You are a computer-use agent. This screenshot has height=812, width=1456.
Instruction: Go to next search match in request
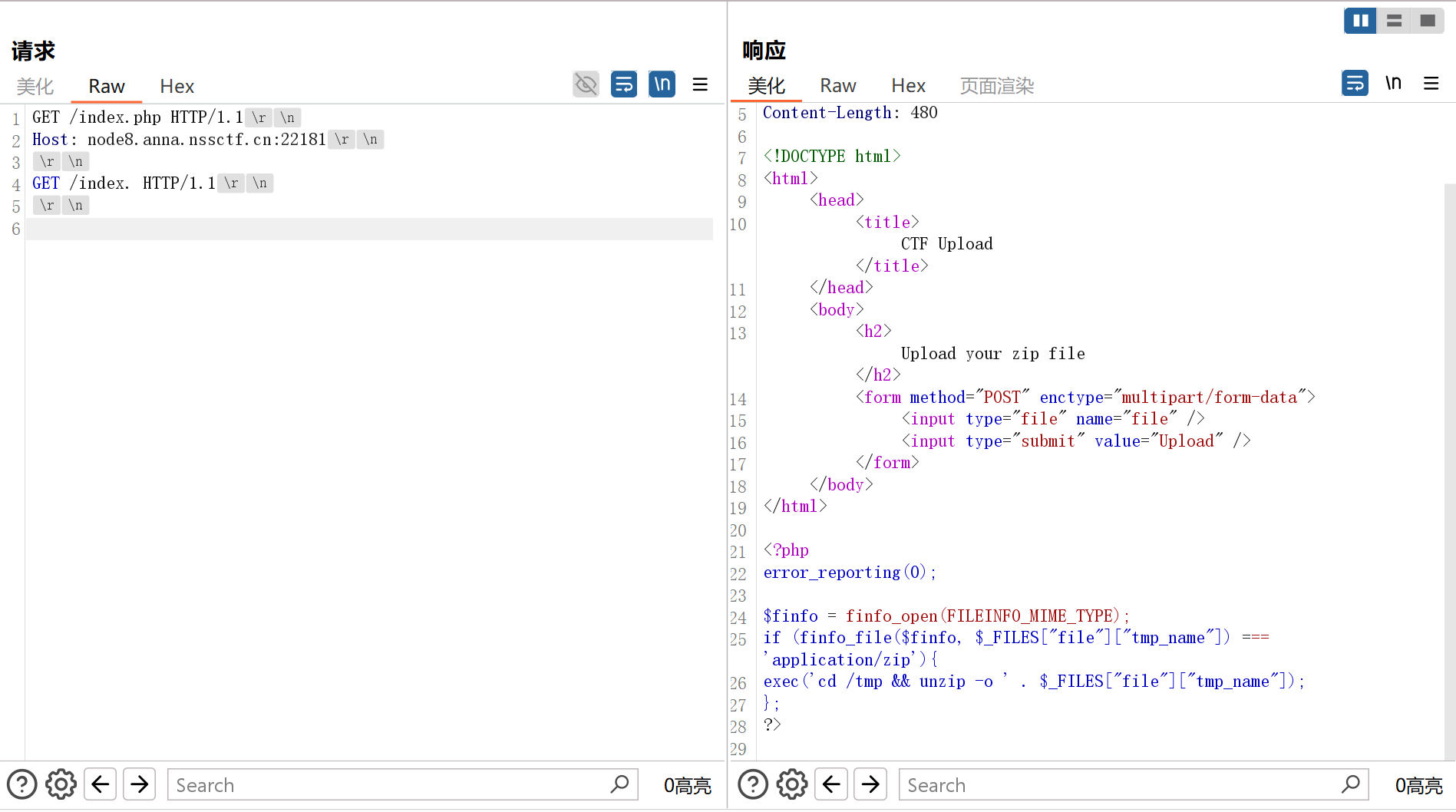click(x=140, y=784)
